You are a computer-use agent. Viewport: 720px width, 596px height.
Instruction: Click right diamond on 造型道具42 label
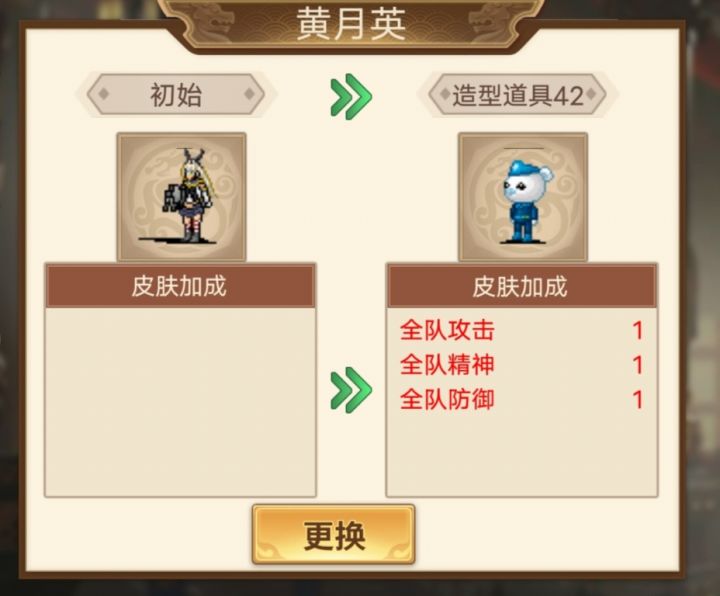coord(591,94)
